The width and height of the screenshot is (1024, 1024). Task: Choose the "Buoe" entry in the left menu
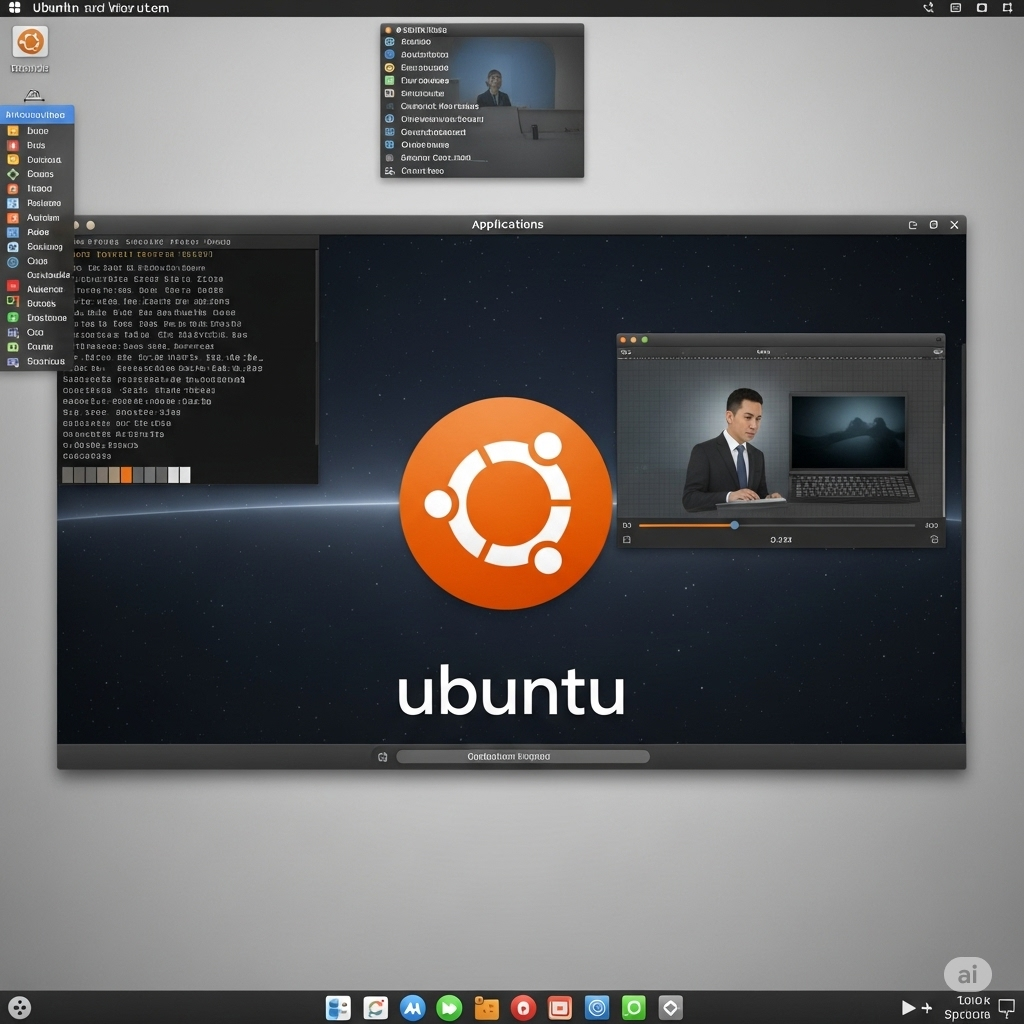pos(37,131)
